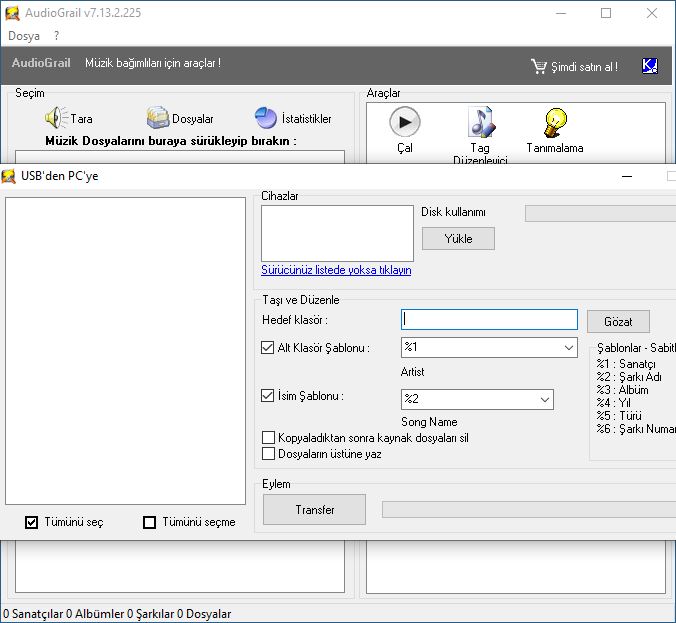Click the AudioGrail title bar app icon
676x623 pixels.
12,13
